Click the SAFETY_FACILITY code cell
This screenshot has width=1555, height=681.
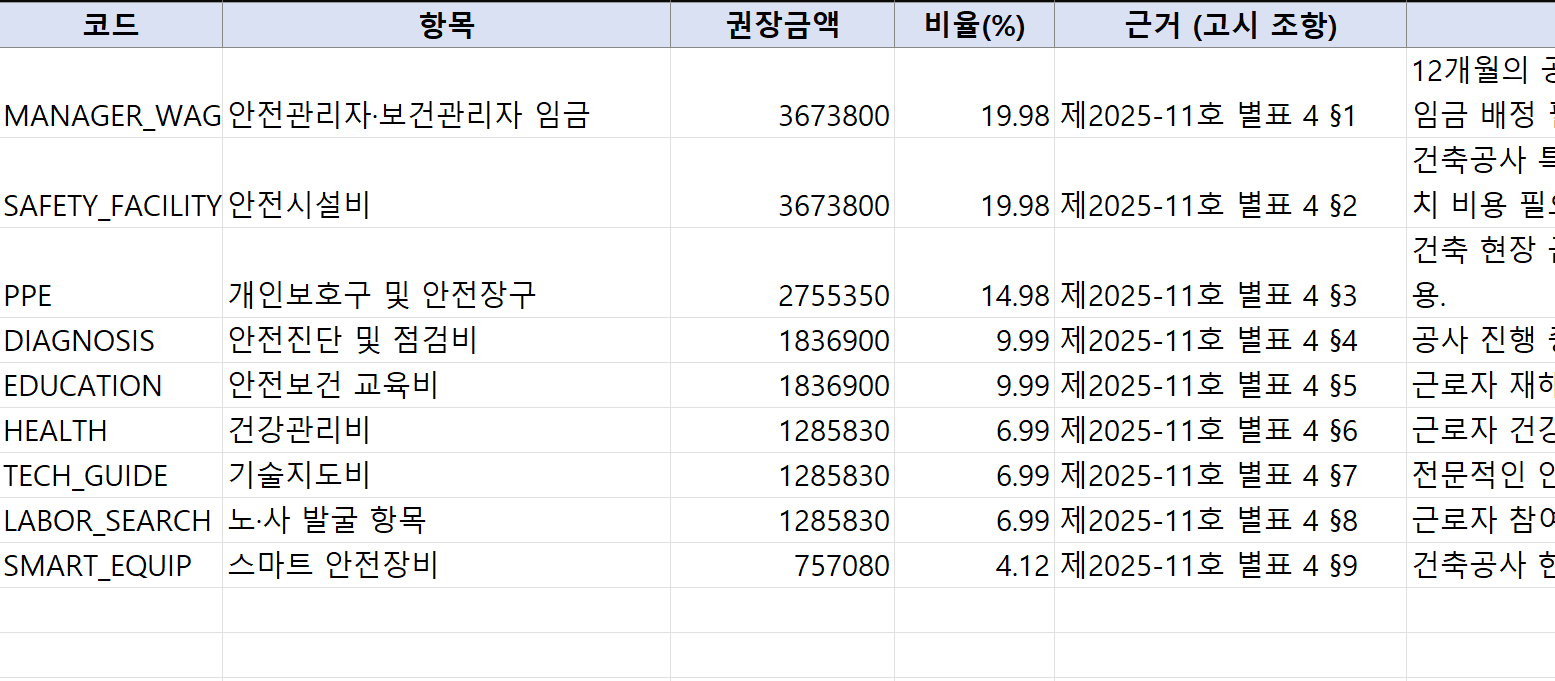(x=111, y=183)
